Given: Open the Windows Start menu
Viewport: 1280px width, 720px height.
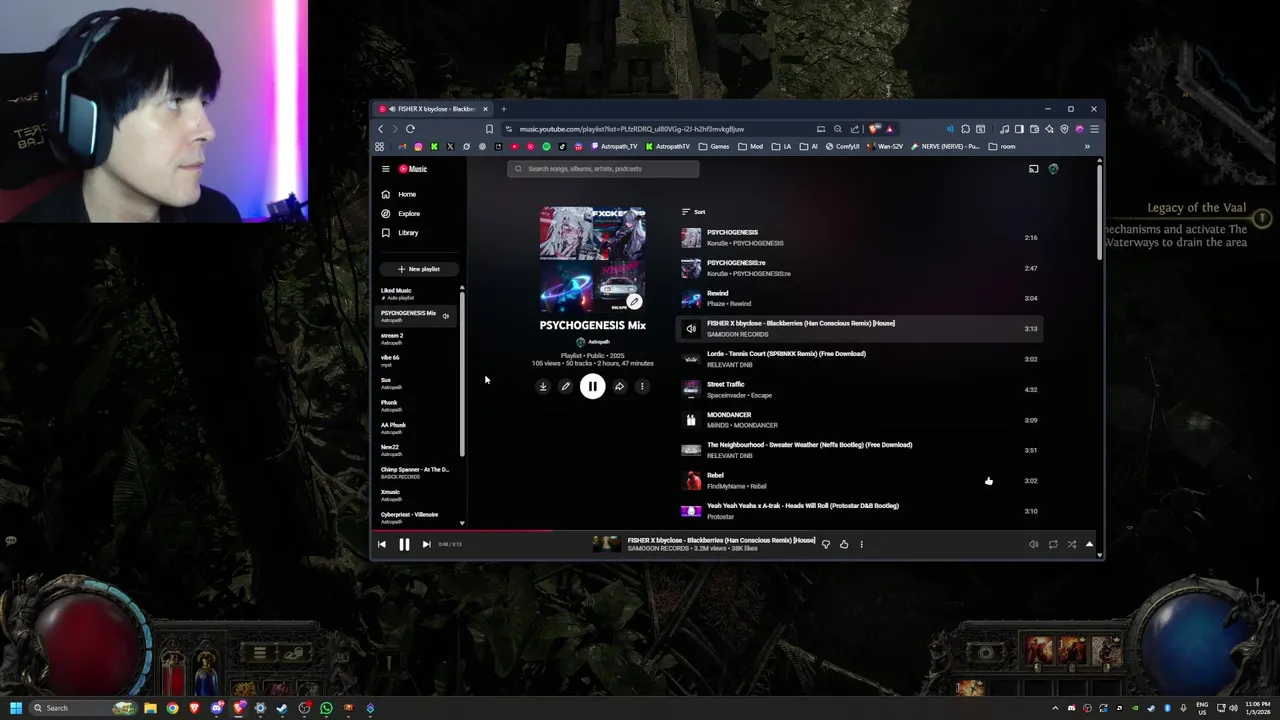Looking at the screenshot, I should tap(16, 708).
